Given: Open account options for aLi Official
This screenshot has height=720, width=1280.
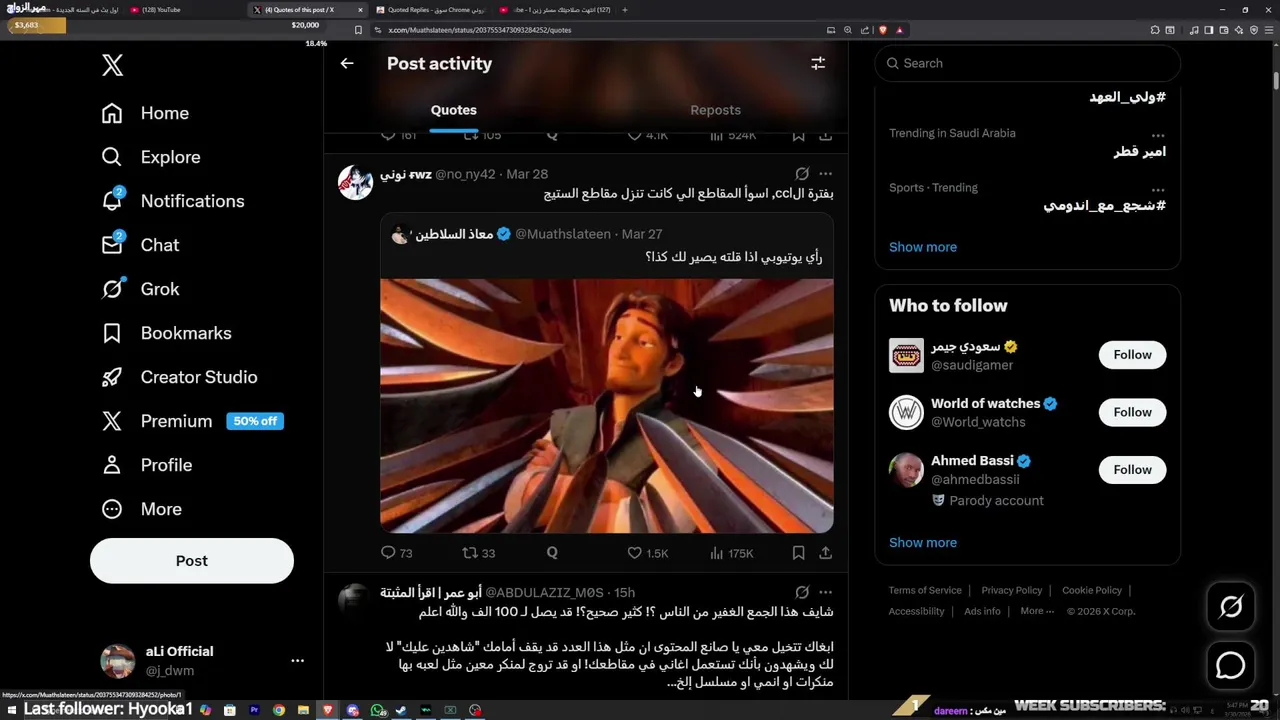Looking at the screenshot, I should [x=297, y=661].
